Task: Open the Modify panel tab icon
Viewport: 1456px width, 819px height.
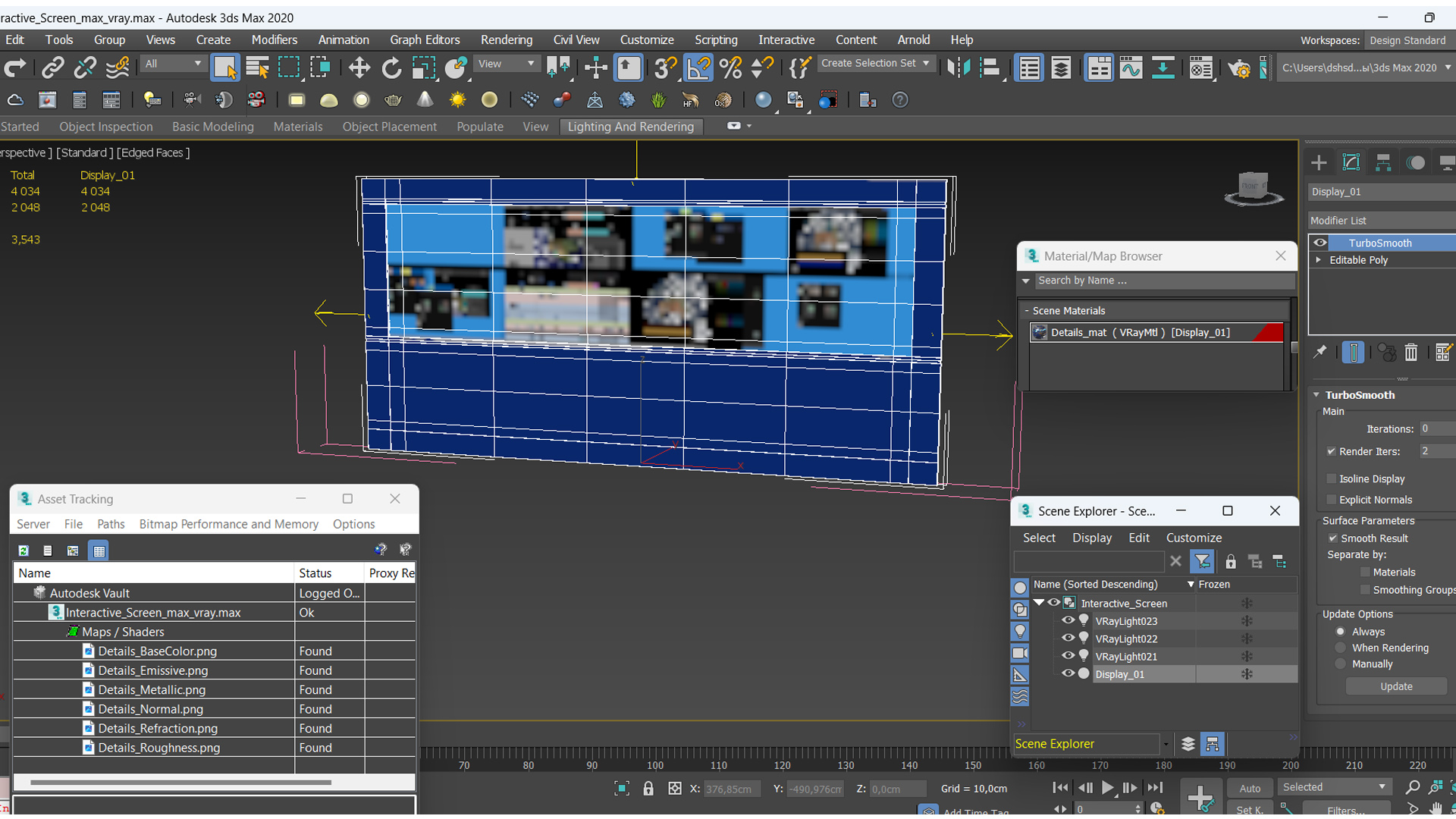Action: tap(1351, 162)
